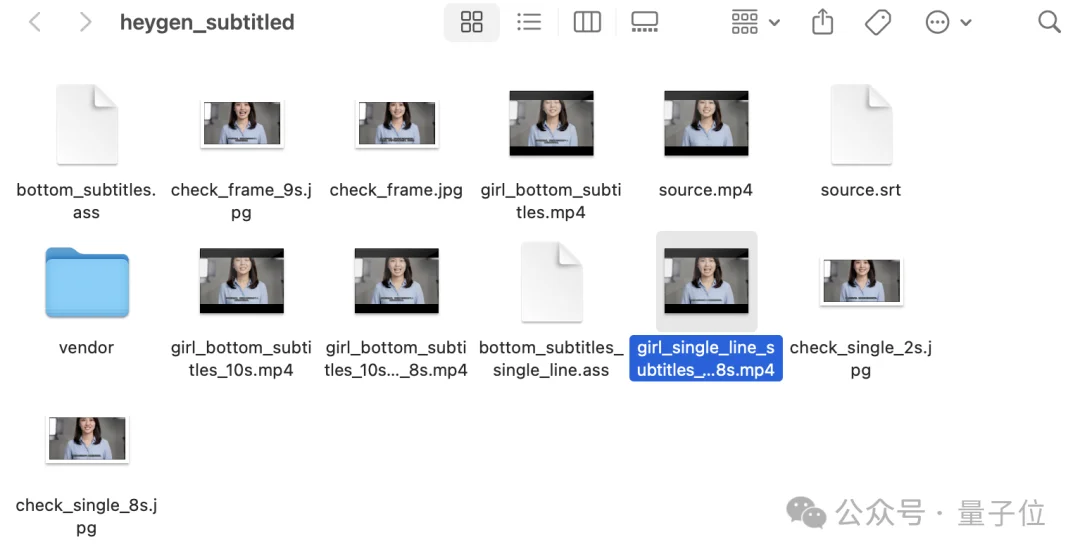Click the check_frame_9s.jpg file name
The height and width of the screenshot is (556, 1080).
click(241, 201)
